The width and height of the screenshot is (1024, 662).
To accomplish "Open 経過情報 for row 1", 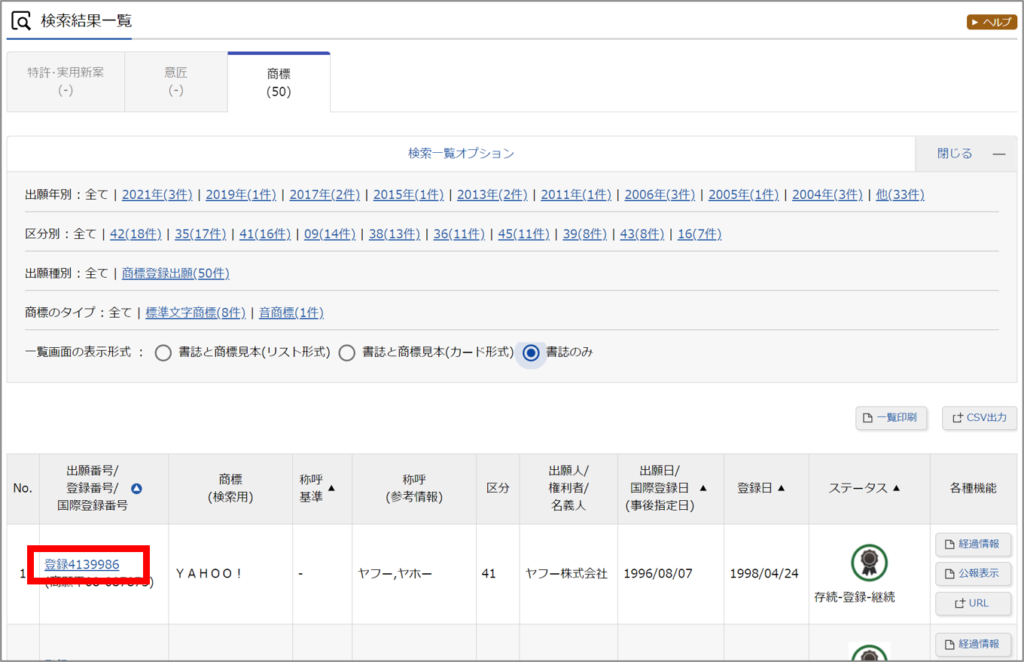I will 973,544.
